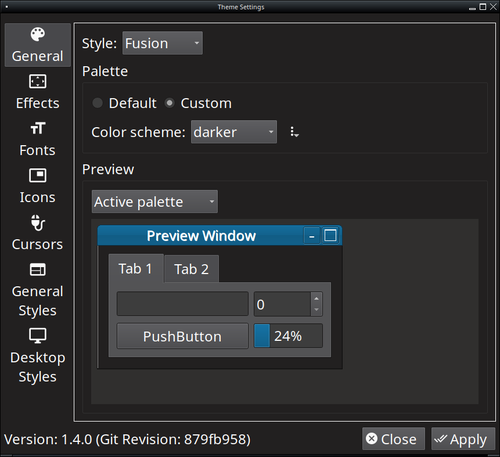
Task: Switch to Tab 1 in preview
Action: point(136,269)
